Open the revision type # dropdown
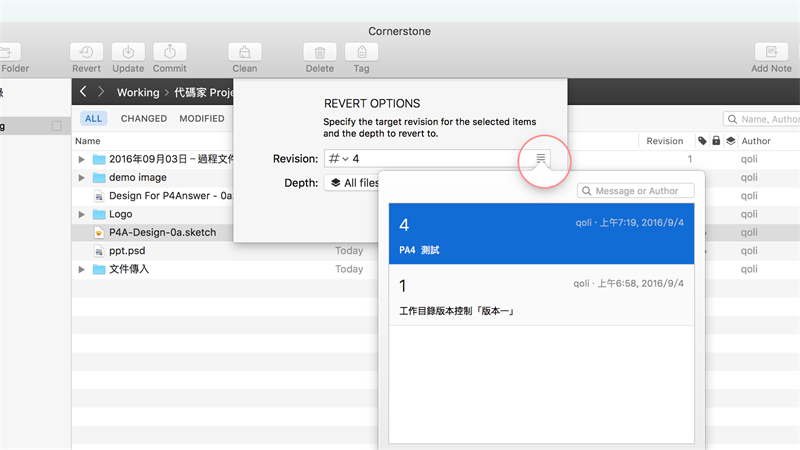 338,159
